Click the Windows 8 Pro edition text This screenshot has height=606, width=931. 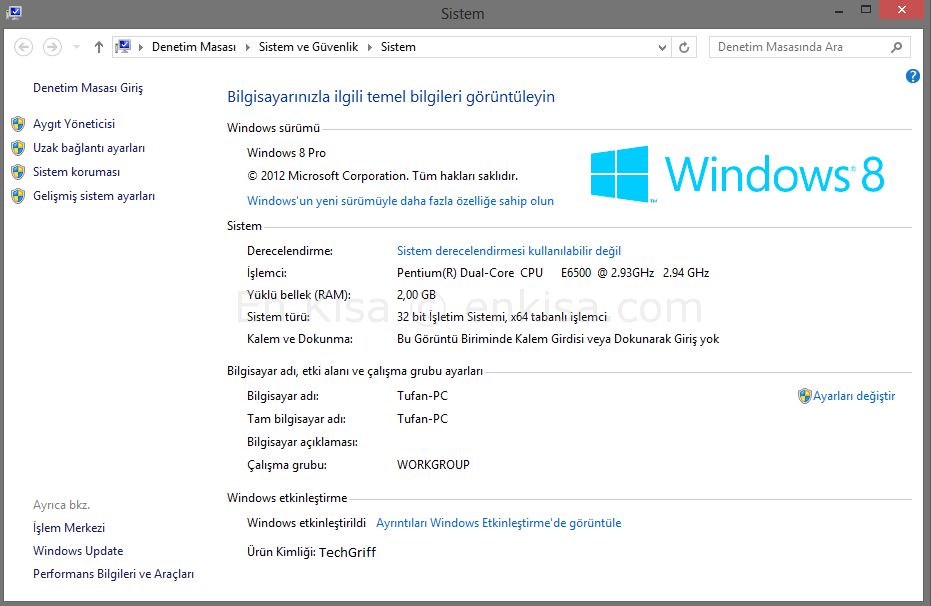pos(286,153)
